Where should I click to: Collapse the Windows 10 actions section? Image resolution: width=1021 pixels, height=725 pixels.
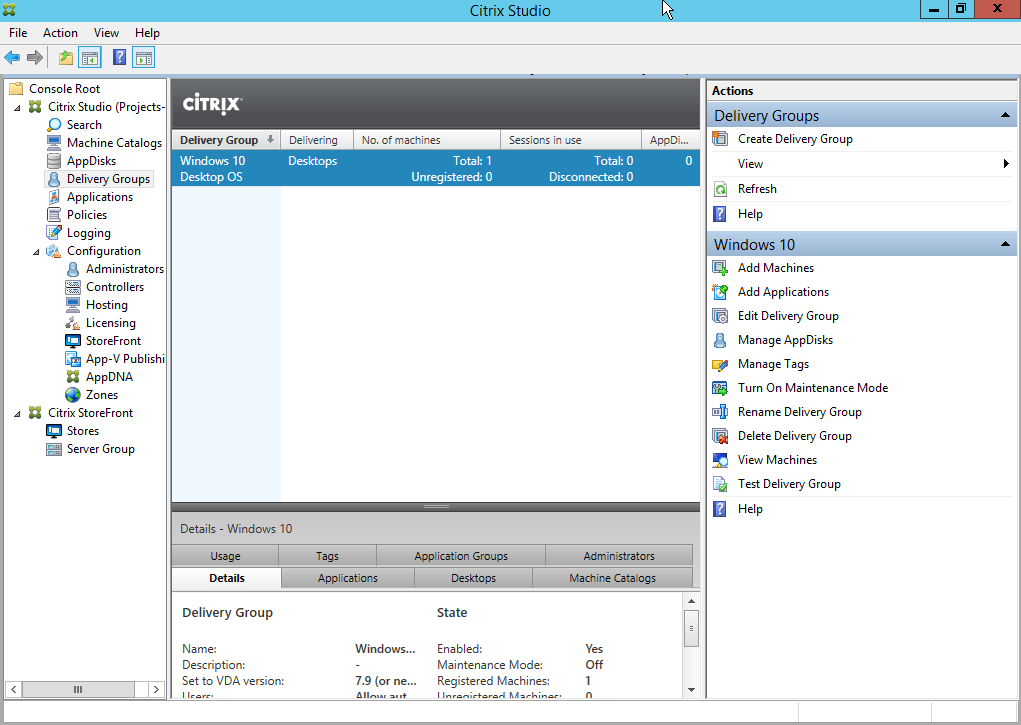point(1005,244)
